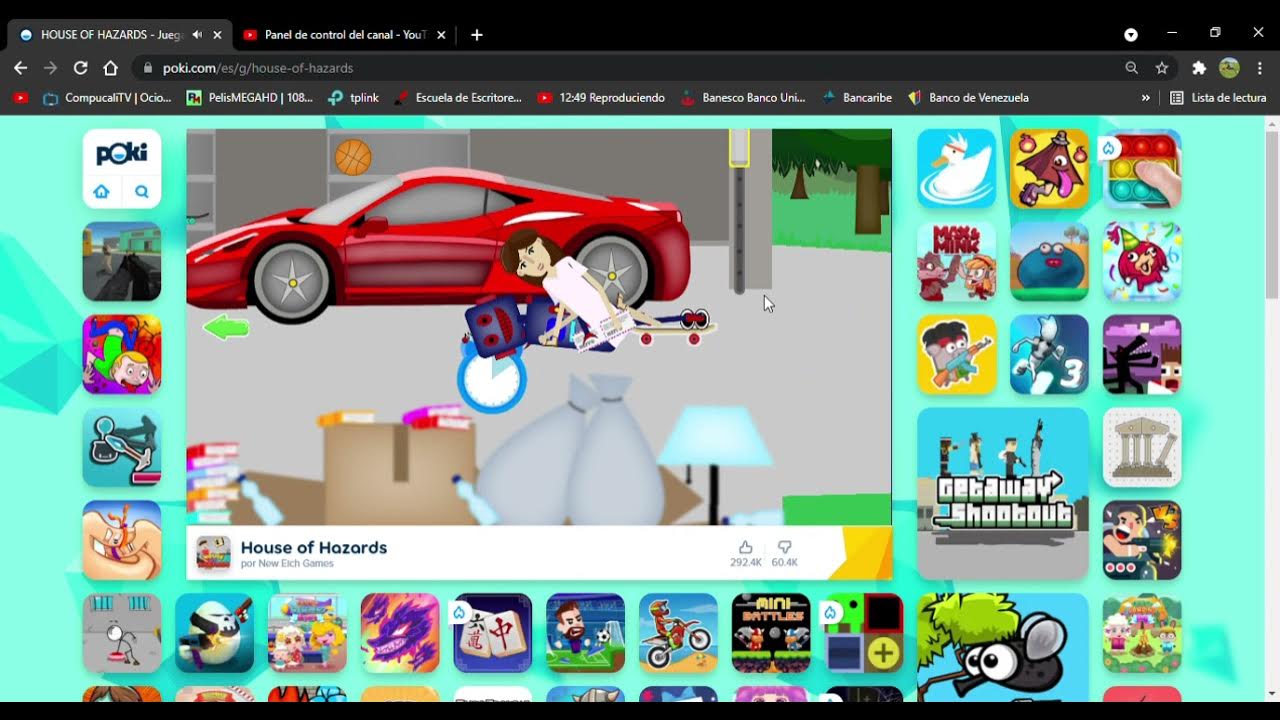Screen dimensions: 1280x720
Task: Open the stickman prison escape thumbnail
Action: pos(122,633)
